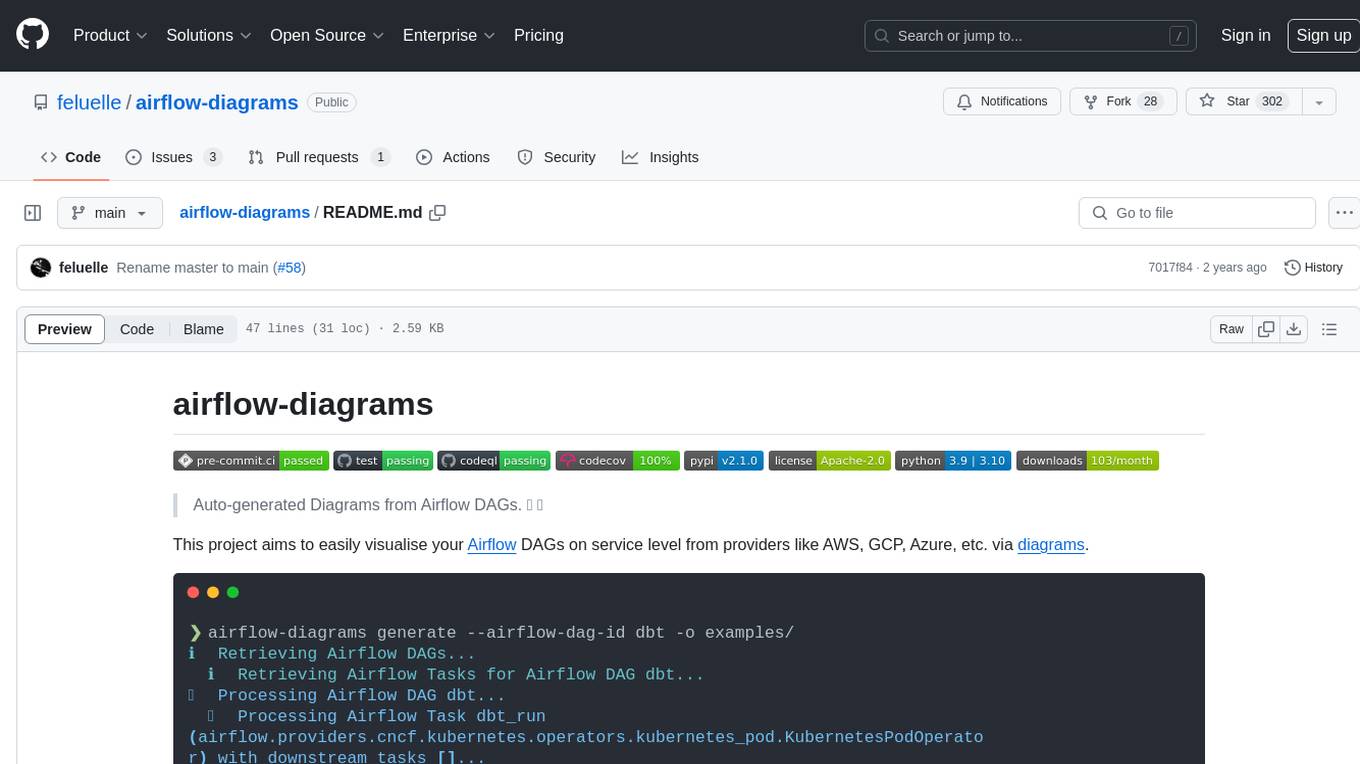View the file History

1313,268
